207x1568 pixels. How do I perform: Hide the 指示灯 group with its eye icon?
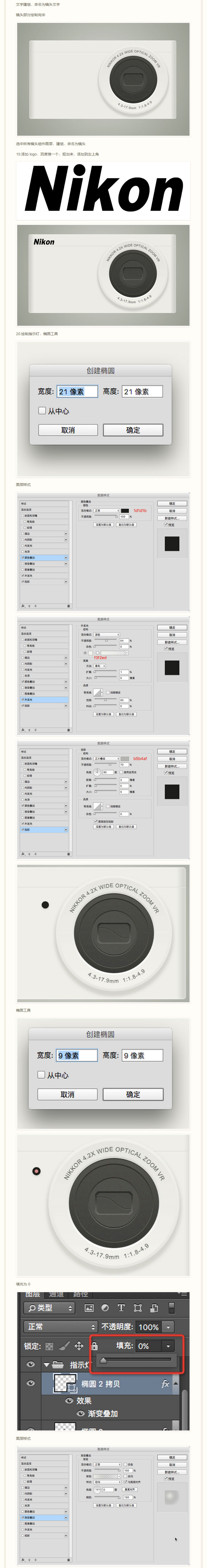tap(30, 1365)
